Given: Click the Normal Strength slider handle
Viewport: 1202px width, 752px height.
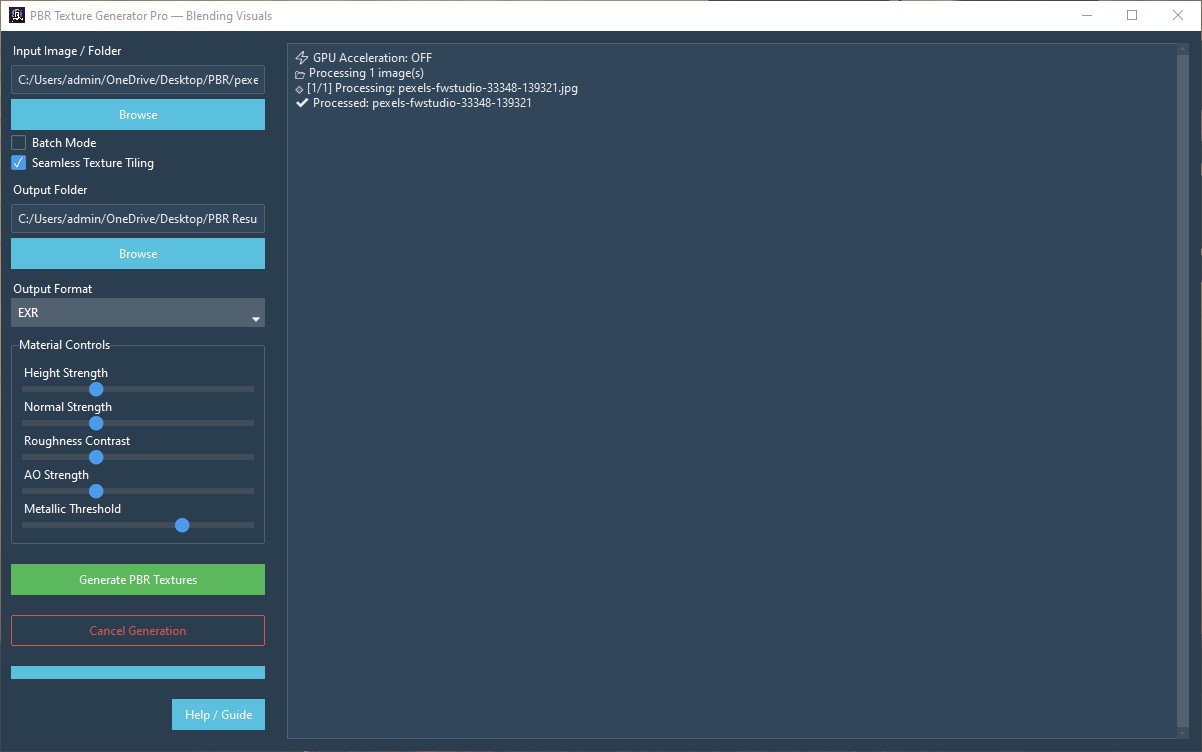Looking at the screenshot, I should (x=96, y=423).
